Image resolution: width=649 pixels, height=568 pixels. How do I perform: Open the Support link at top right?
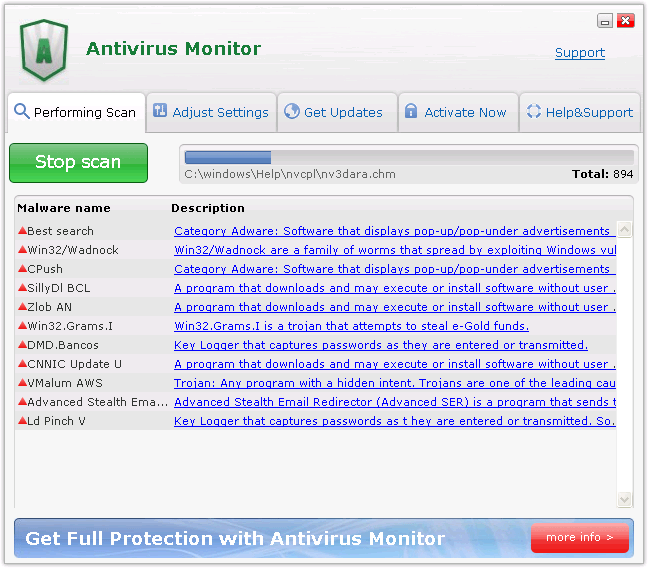tap(580, 53)
